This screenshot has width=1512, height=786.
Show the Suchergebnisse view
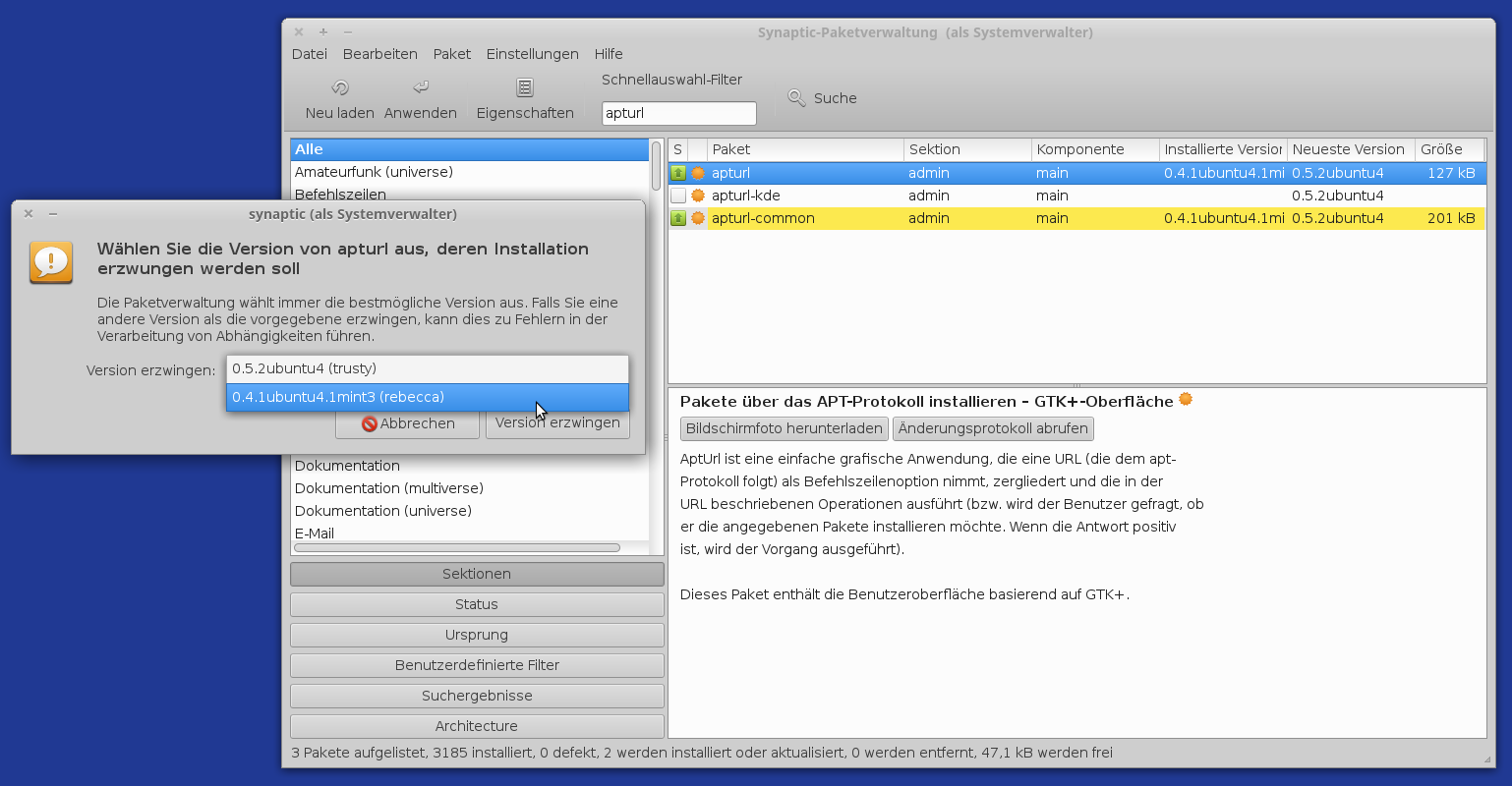tap(477, 696)
